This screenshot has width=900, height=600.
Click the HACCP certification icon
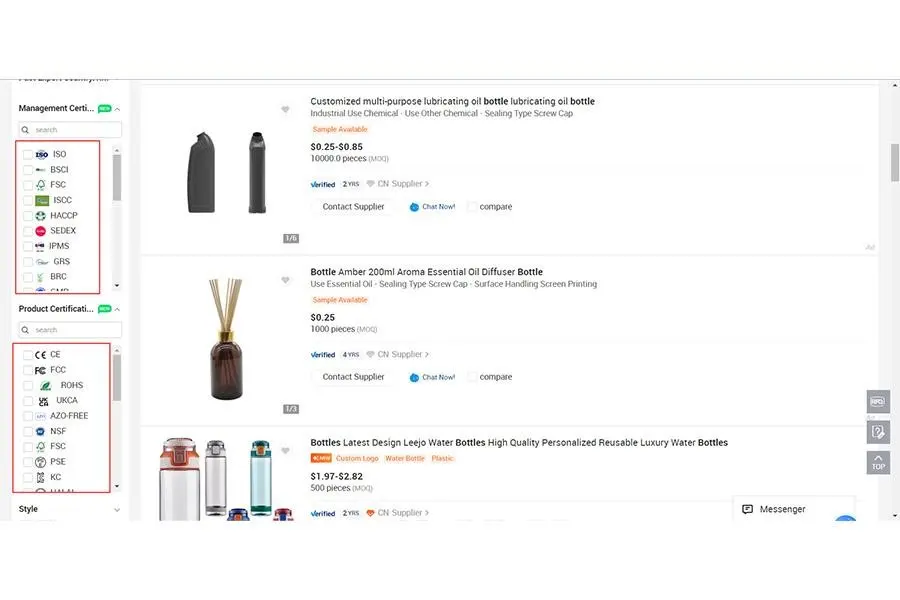click(x=38, y=215)
